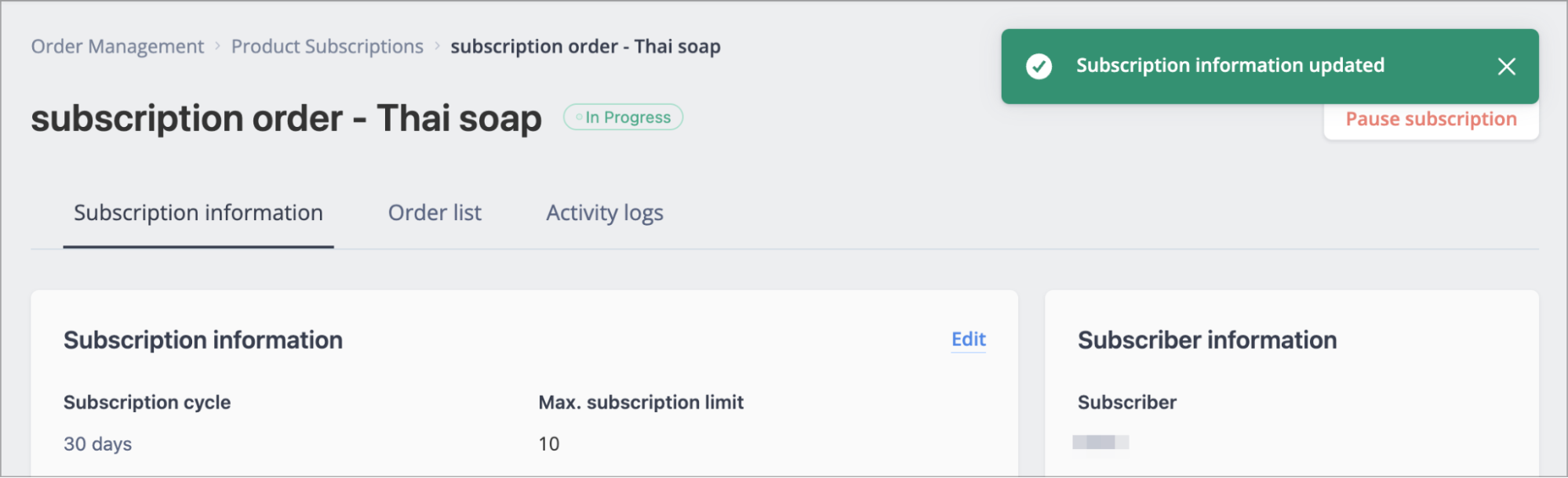The height and width of the screenshot is (478, 1568).
Task: Click the Pause subscription button
Action: pos(1431,119)
